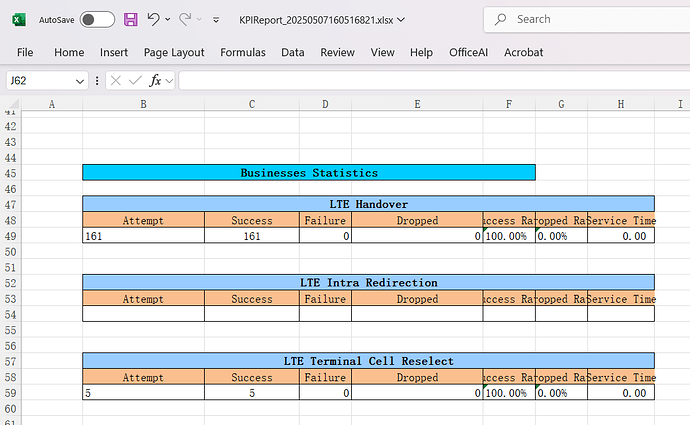Image resolution: width=690 pixels, height=425 pixels.
Task: Expand the Name Box dropdown arrow
Action: [x=80, y=81]
